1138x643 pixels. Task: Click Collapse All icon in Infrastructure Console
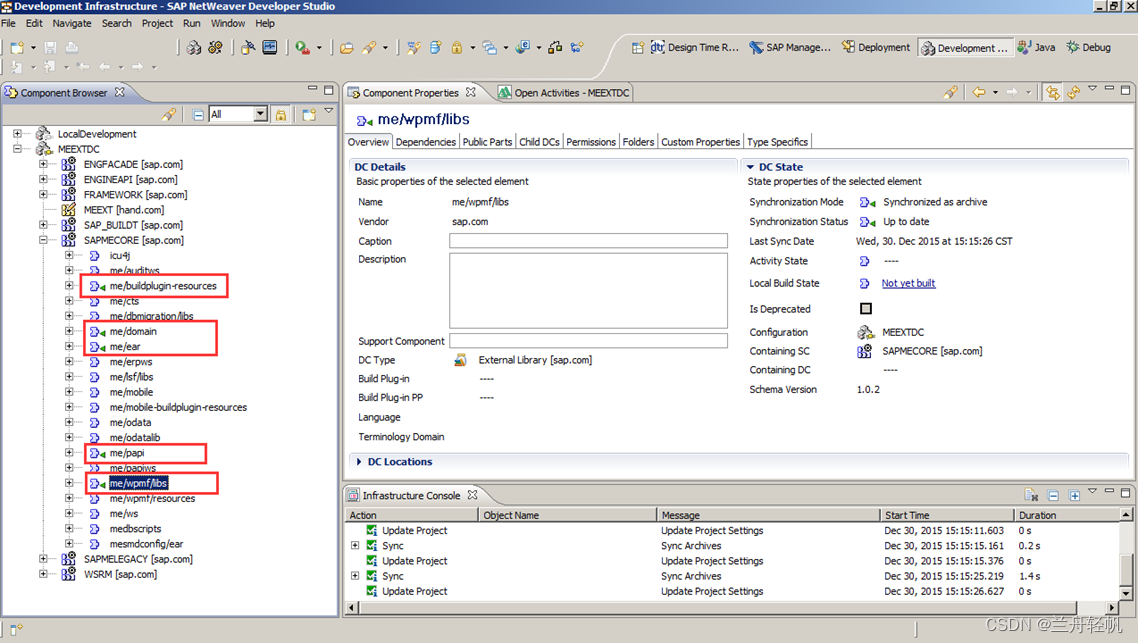[1053, 496]
